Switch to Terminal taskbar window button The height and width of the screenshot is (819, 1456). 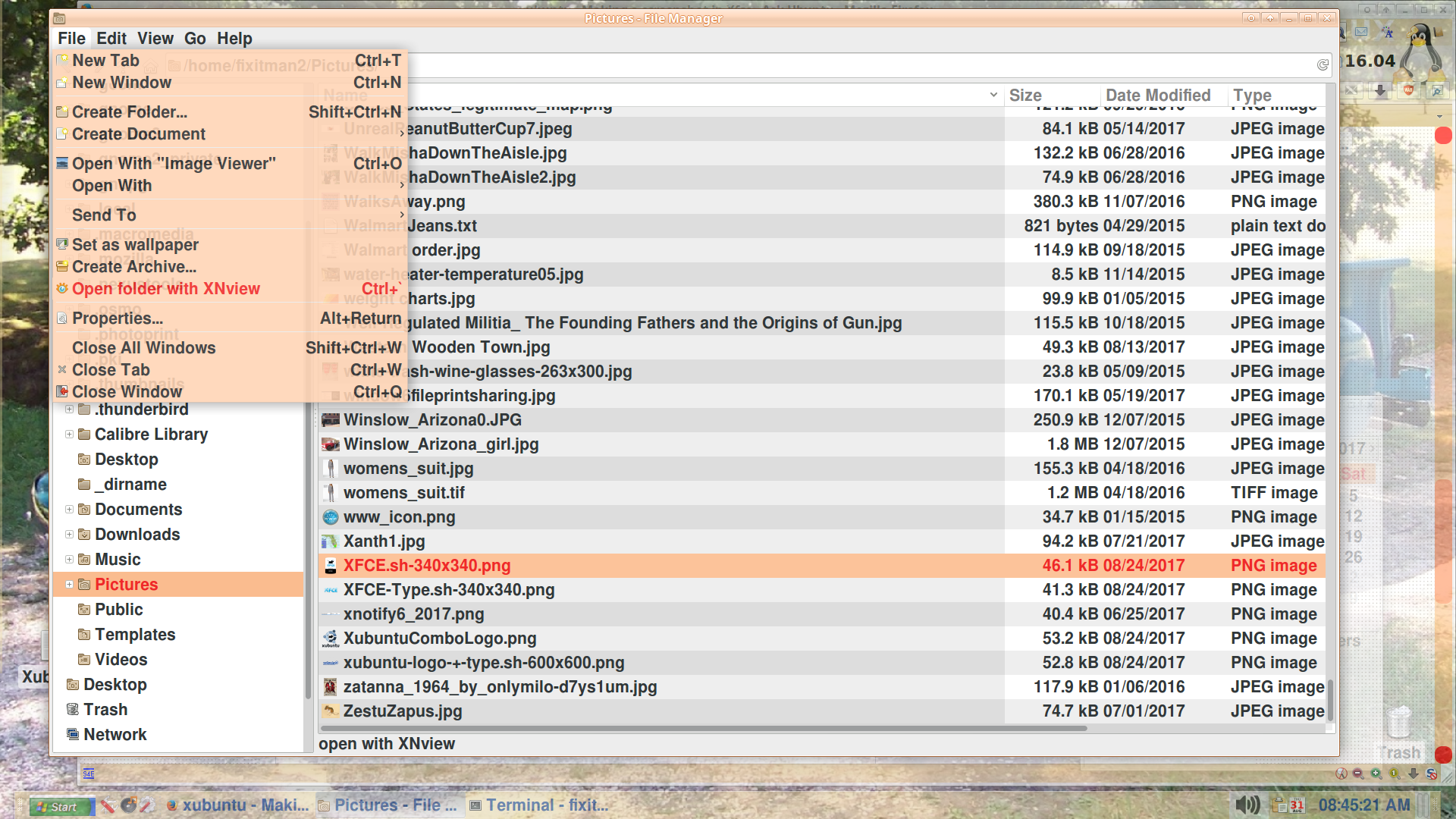tap(539, 805)
